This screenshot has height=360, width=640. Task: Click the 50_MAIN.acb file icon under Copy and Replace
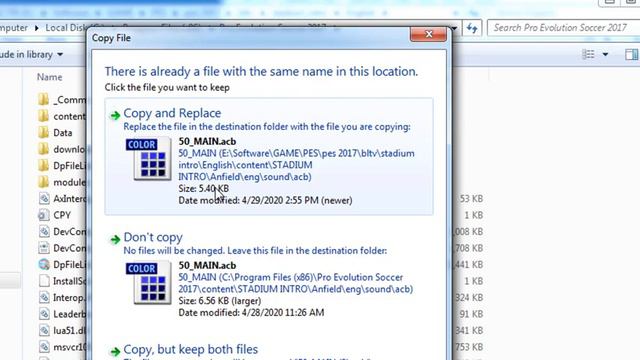click(x=149, y=158)
